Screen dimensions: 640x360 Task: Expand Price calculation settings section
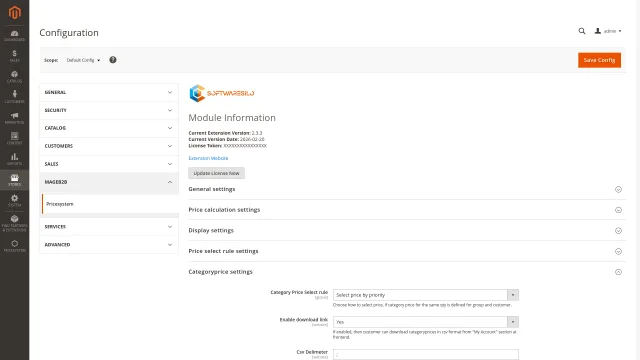click(407, 210)
